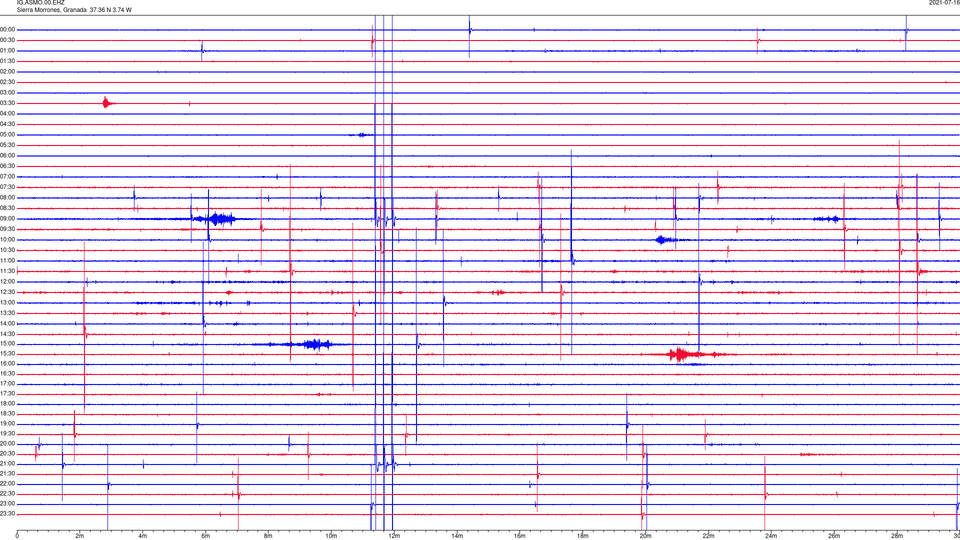The width and height of the screenshot is (960, 540).
Task: Select the 16:00 trace time label
Action: (x=8, y=364)
